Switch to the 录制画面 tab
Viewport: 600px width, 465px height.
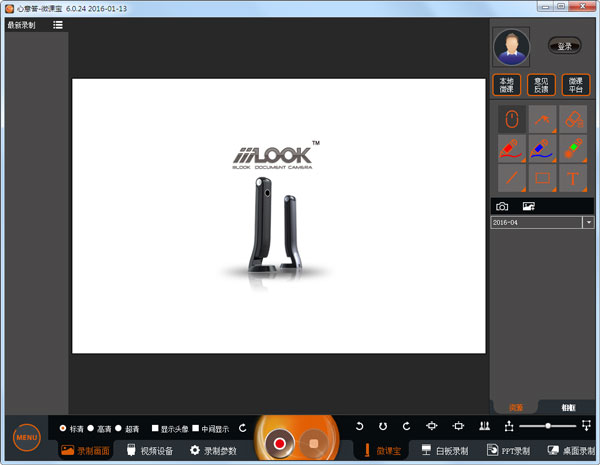tap(85, 450)
